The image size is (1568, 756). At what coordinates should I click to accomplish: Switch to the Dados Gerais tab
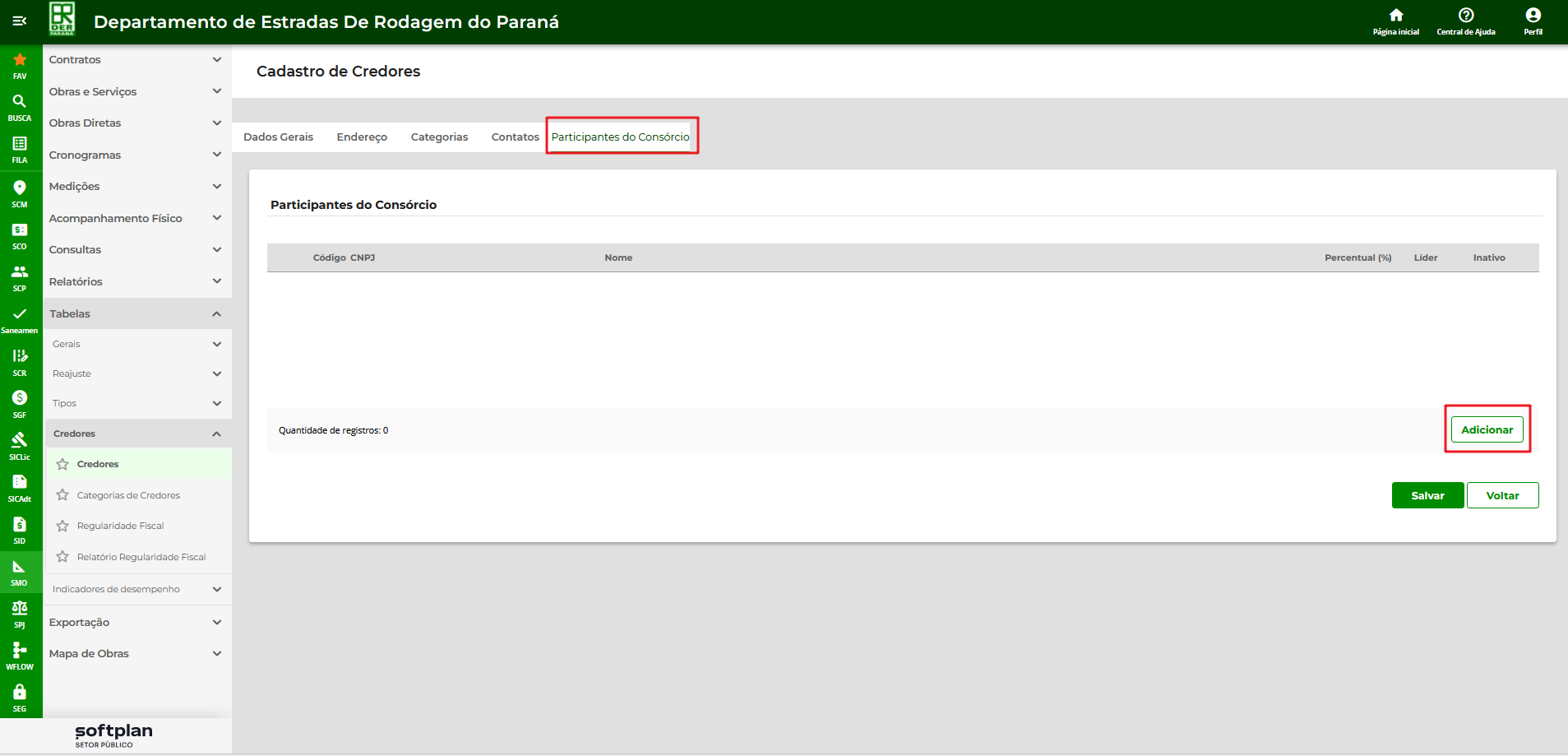pyautogui.click(x=278, y=137)
